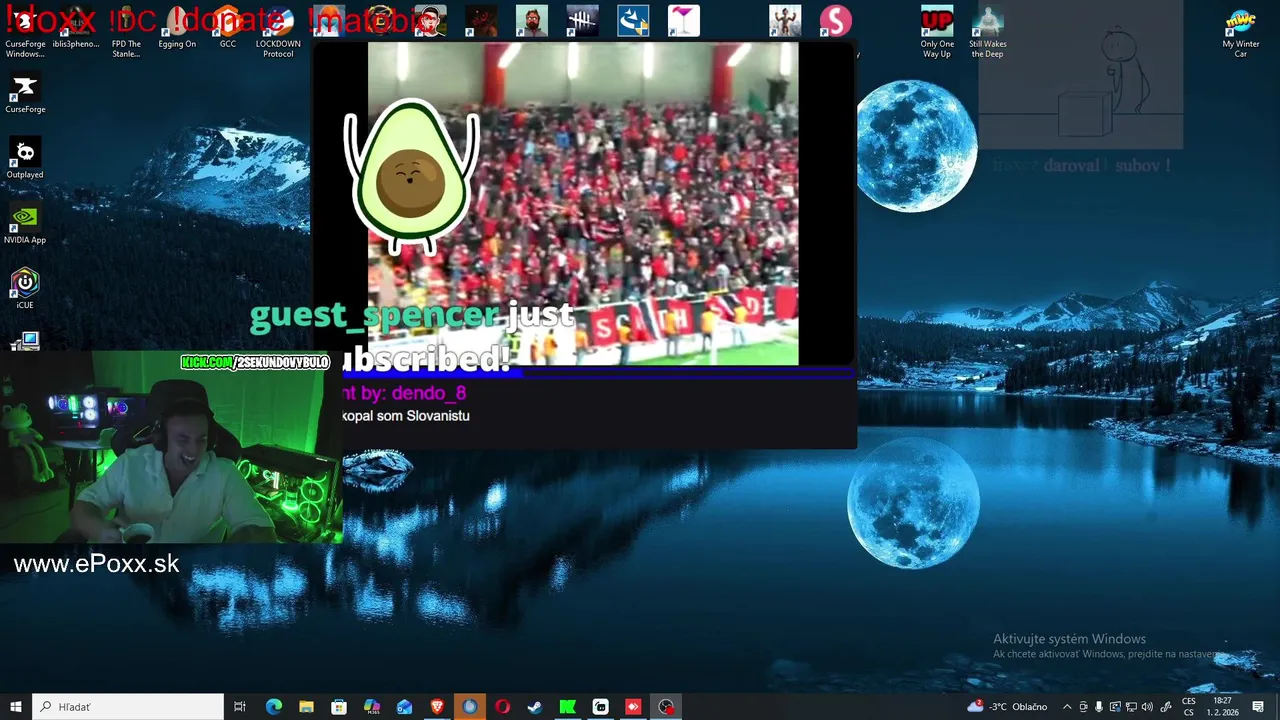The image size is (1280, 720).
Task: Launch the Outplayed desktop icon
Action: tap(25, 159)
